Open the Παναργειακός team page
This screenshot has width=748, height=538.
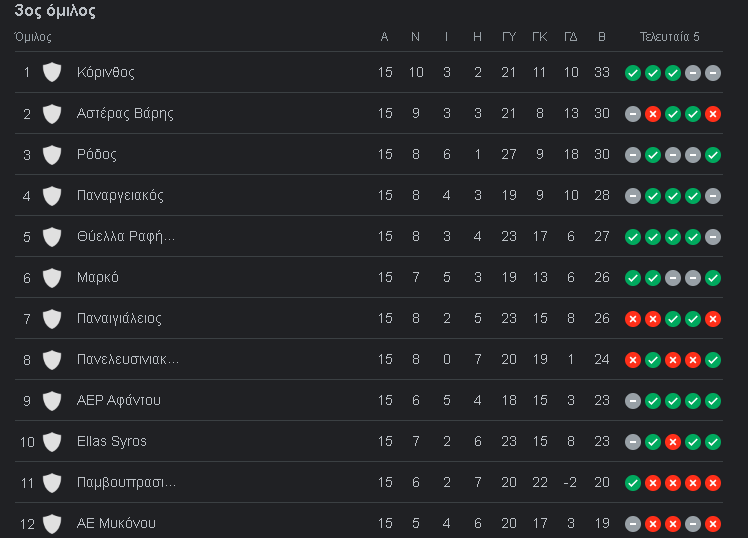click(120, 196)
